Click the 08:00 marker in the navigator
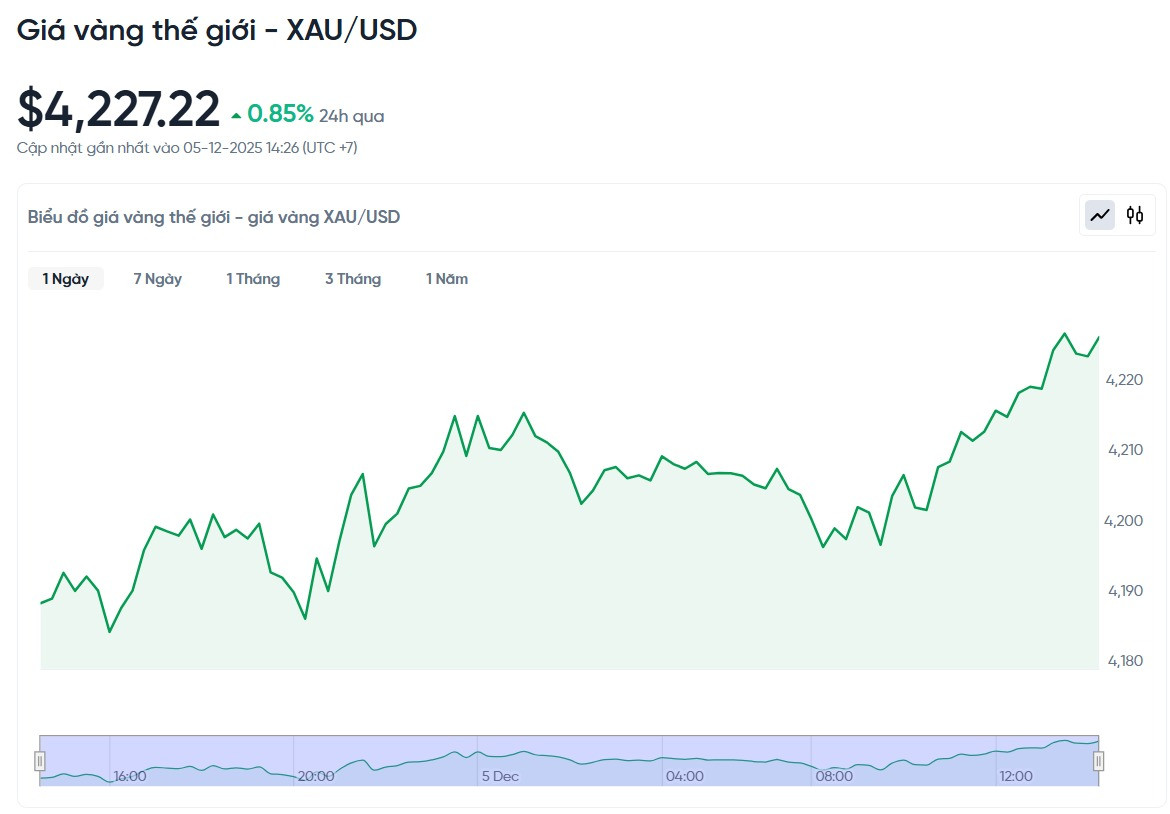 pyautogui.click(x=833, y=776)
